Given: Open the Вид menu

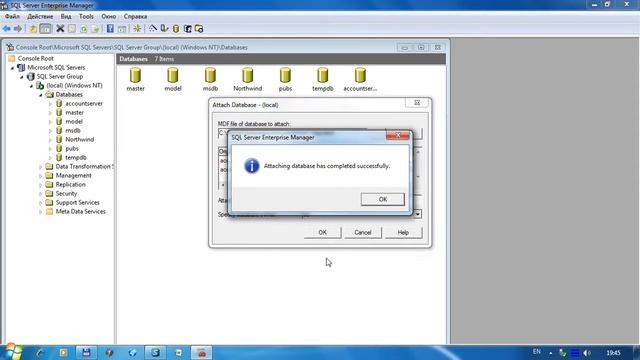Looking at the screenshot, I should click(66, 16).
